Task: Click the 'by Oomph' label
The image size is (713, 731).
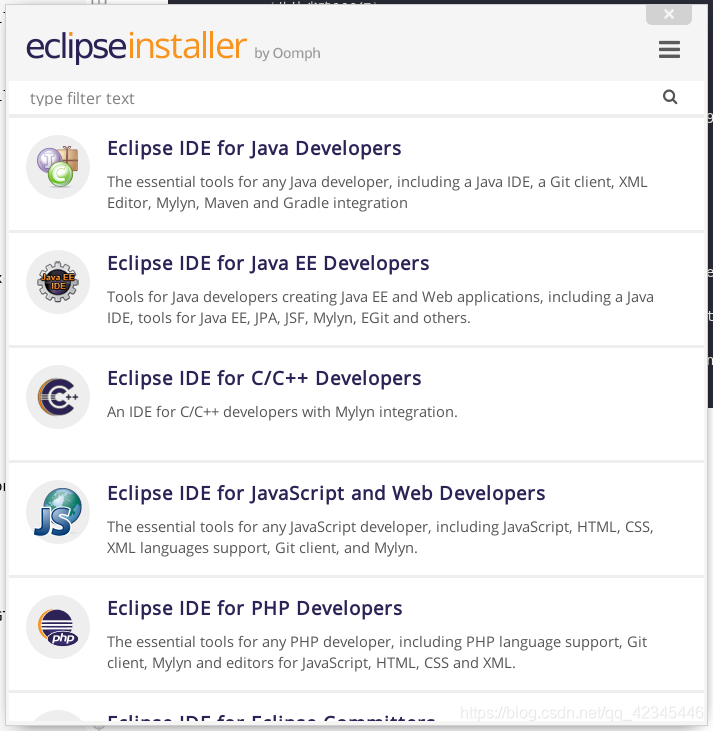Action: click(287, 53)
